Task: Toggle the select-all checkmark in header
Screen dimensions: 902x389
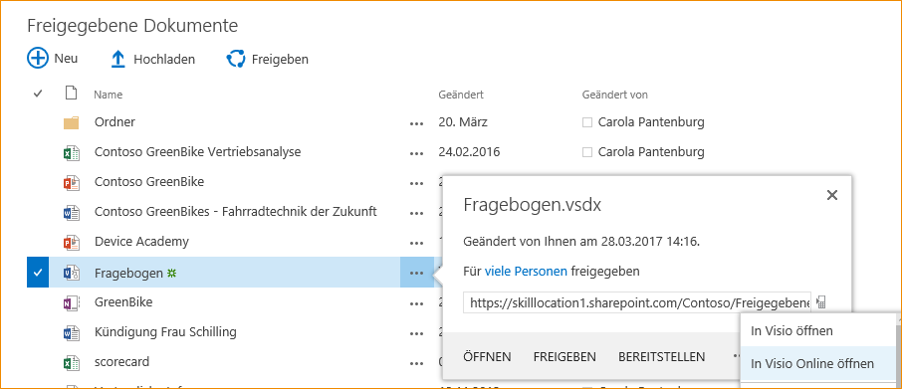Action: tap(38, 94)
